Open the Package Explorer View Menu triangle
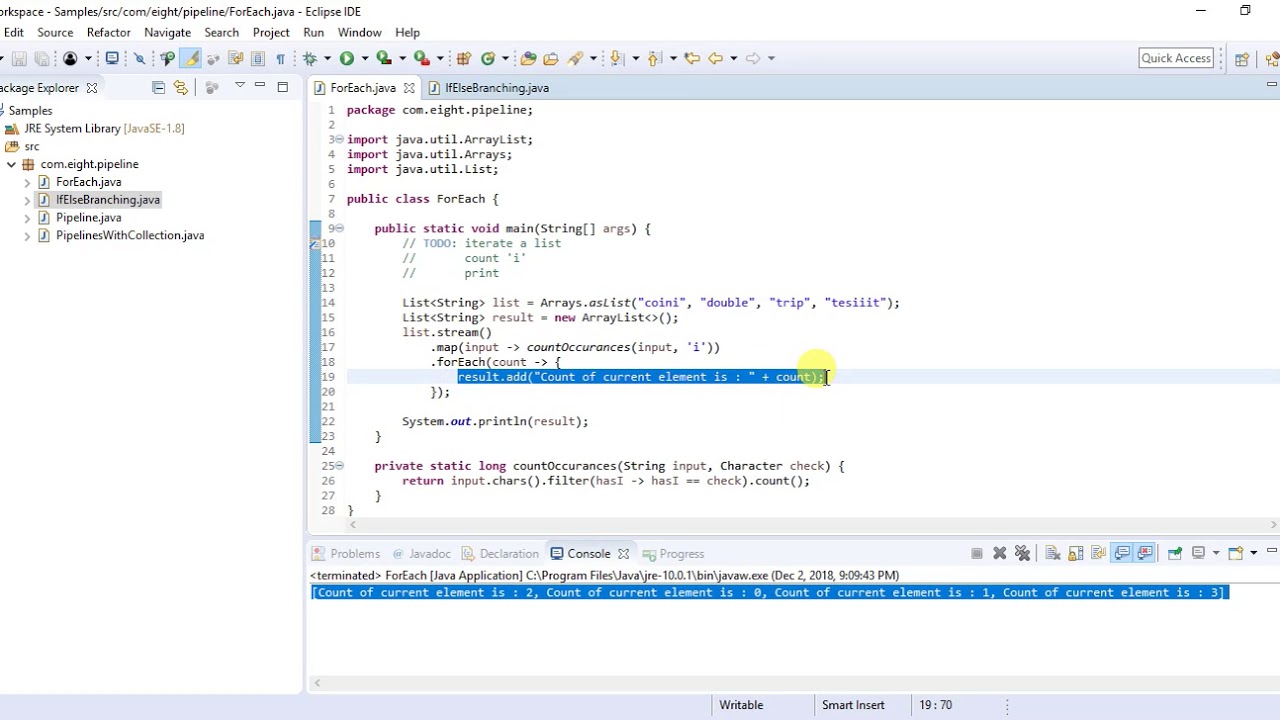The width and height of the screenshot is (1280, 720). (240, 86)
